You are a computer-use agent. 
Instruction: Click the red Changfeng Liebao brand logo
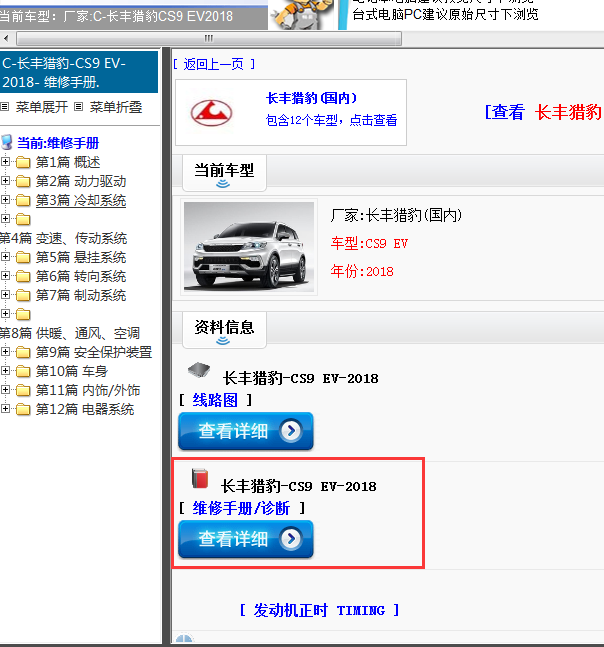(x=211, y=113)
